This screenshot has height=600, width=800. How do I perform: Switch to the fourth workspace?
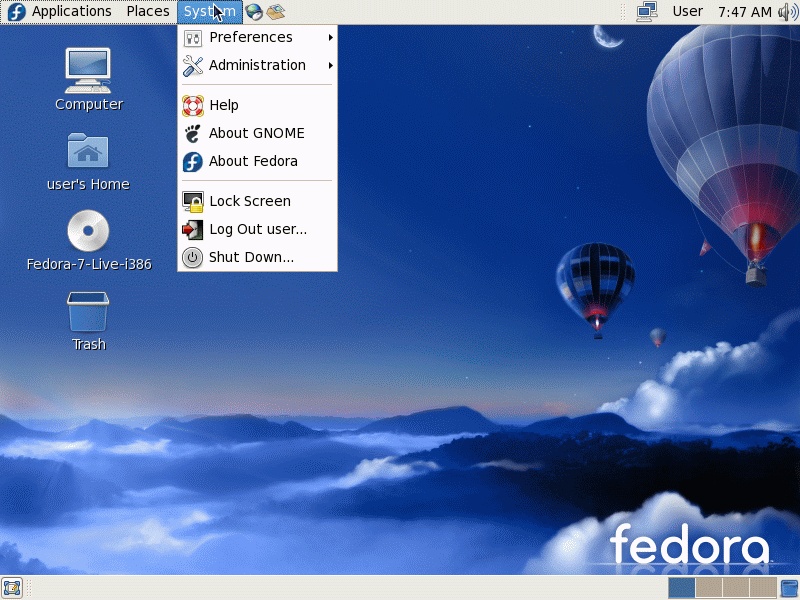click(763, 588)
